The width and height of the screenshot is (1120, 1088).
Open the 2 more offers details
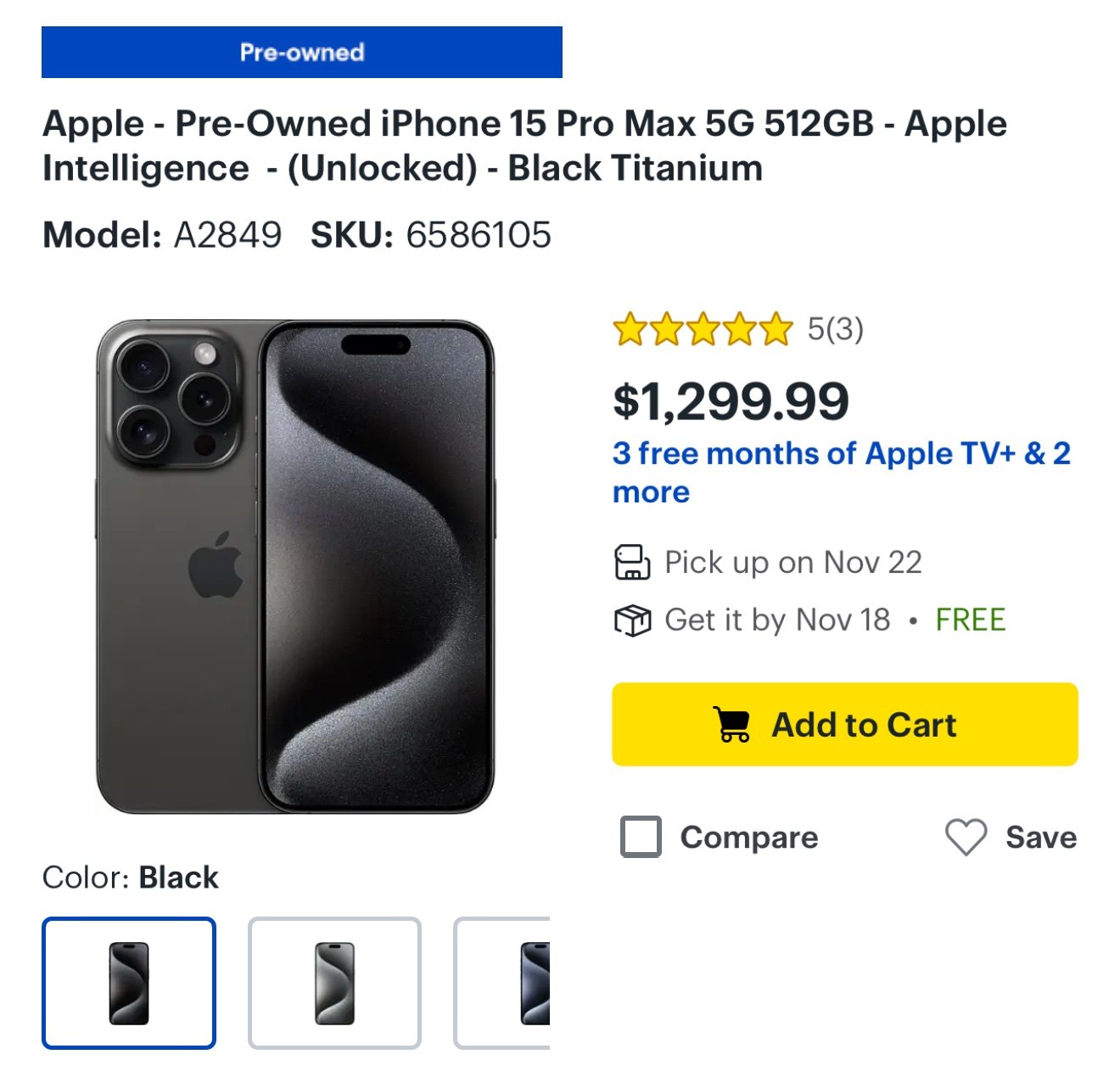point(651,491)
